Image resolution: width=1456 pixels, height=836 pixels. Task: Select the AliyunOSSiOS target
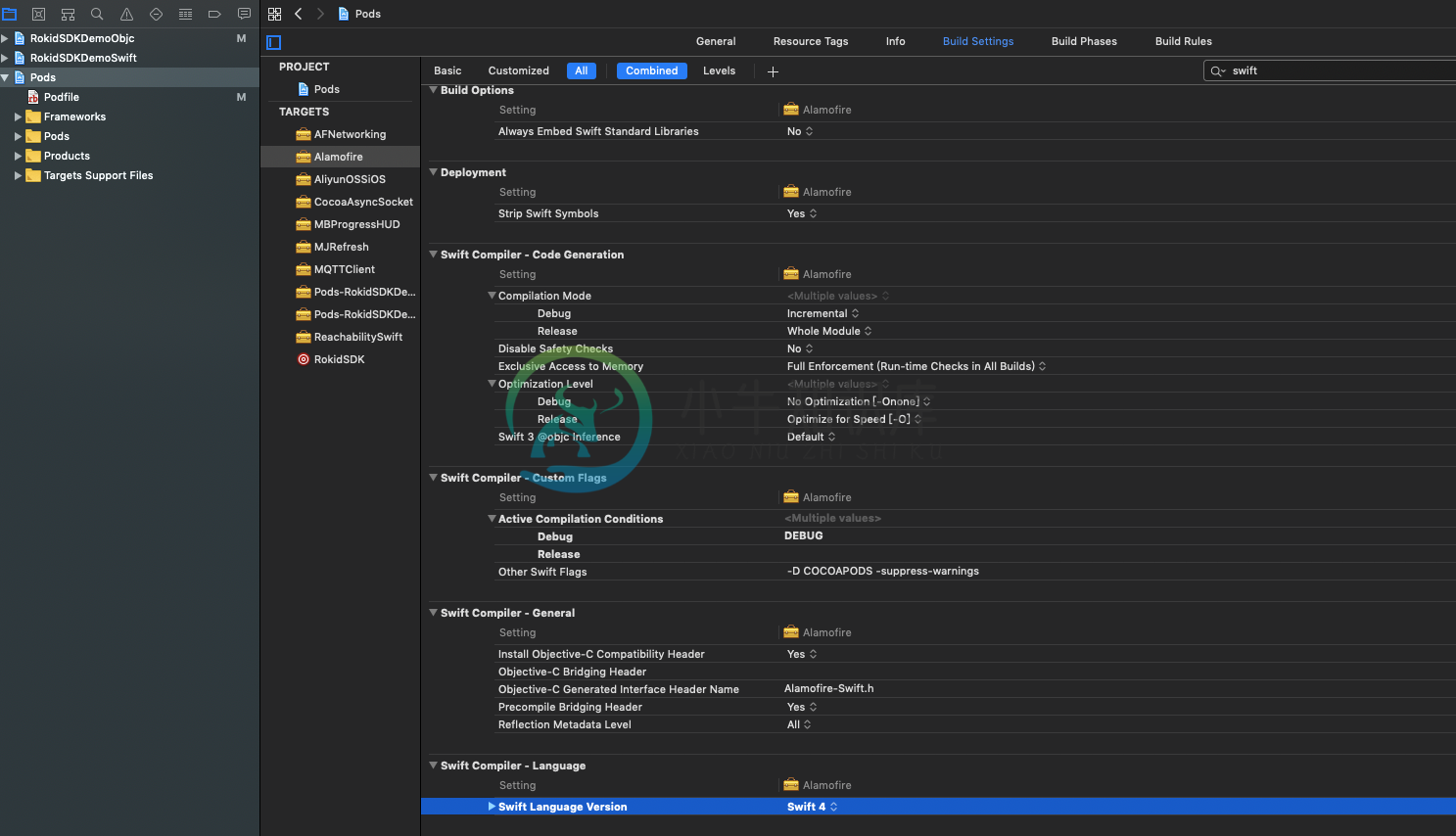341,179
